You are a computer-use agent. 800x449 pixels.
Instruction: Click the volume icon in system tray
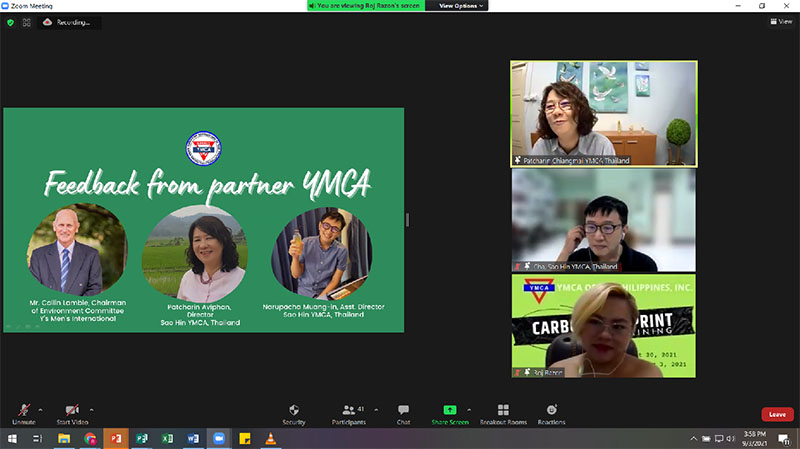pos(731,438)
